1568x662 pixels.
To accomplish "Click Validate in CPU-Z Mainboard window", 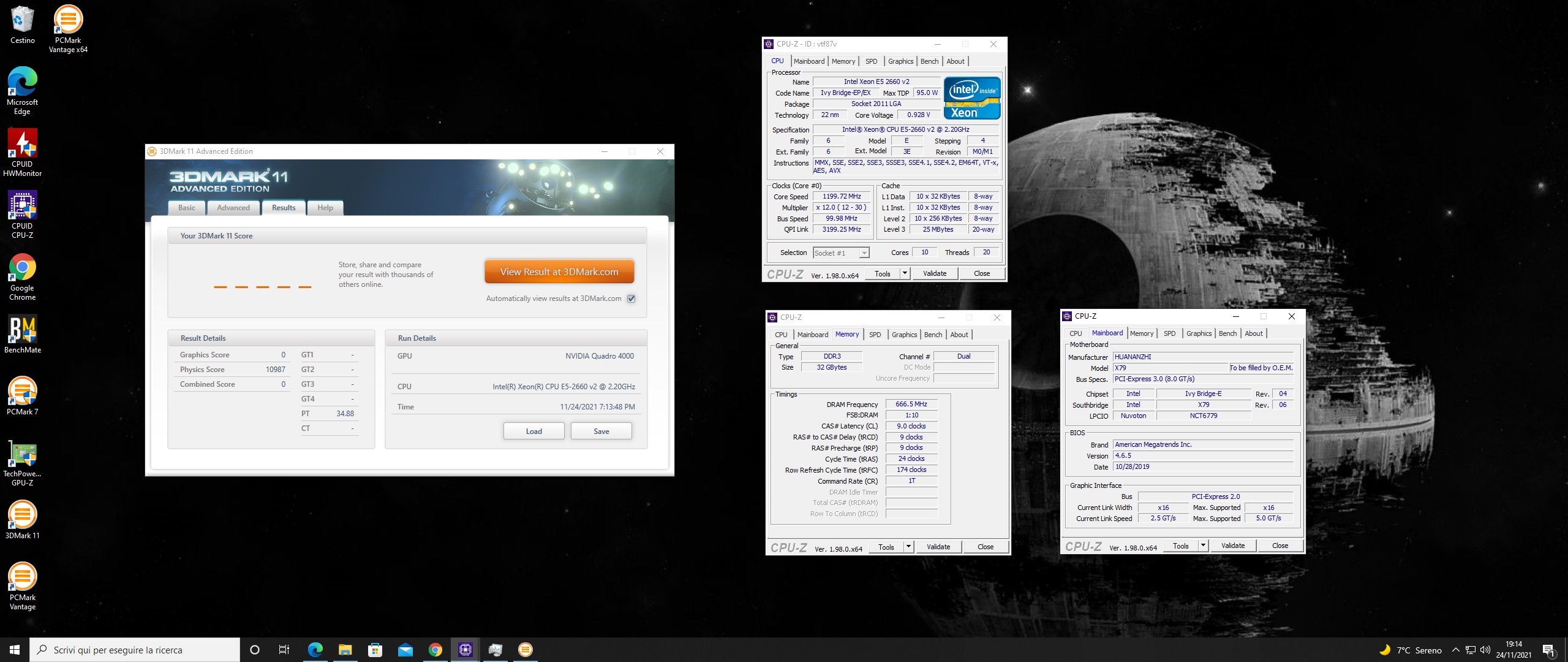I will 1233,546.
